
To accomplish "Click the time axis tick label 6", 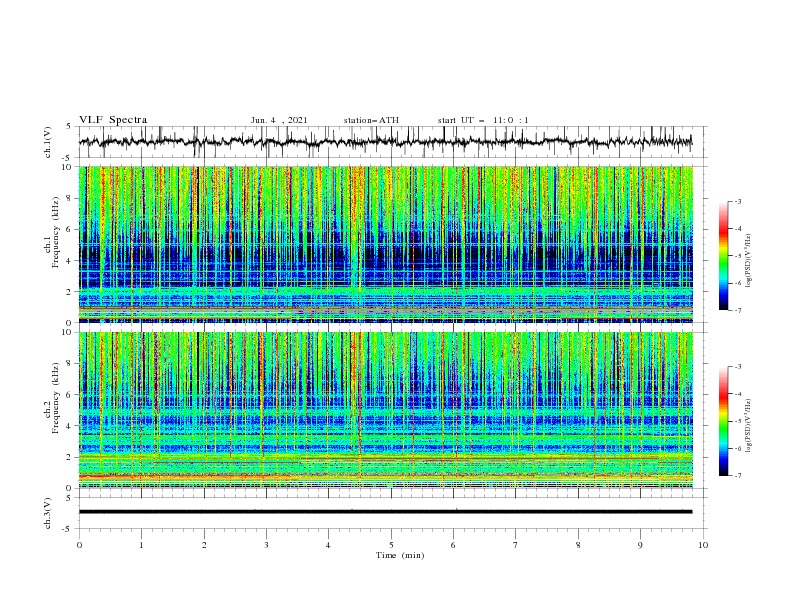I will click(x=453, y=545).
